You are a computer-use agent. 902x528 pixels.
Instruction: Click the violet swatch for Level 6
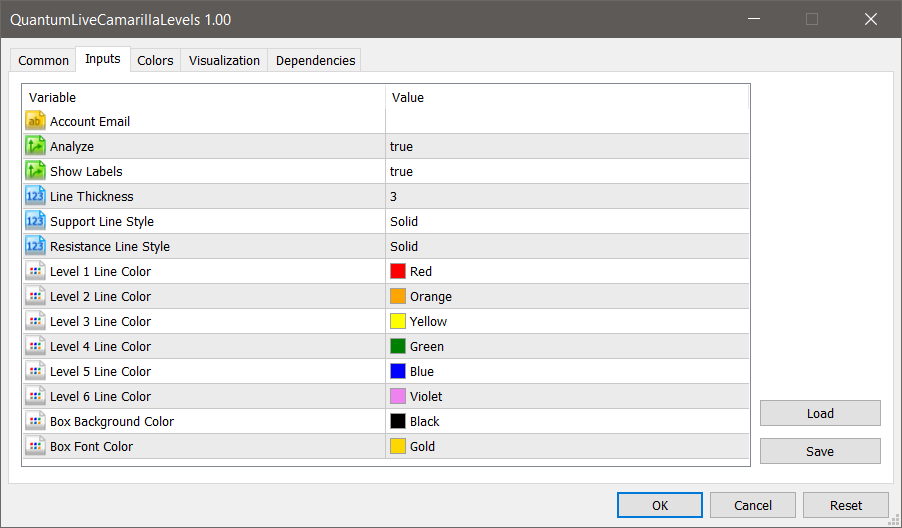398,396
